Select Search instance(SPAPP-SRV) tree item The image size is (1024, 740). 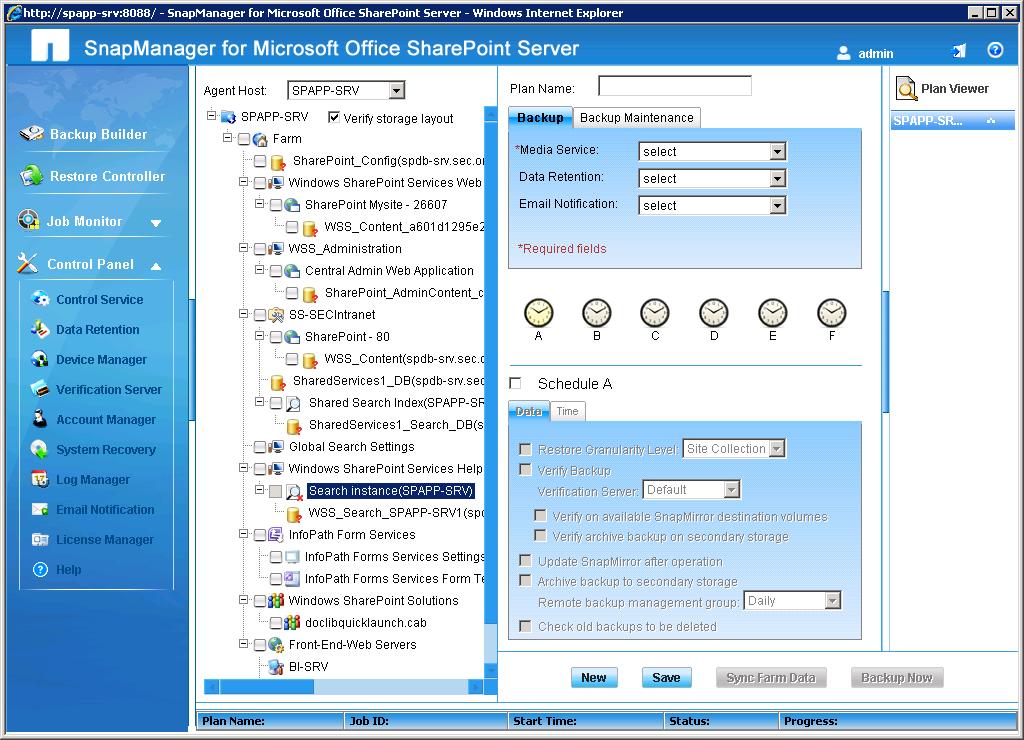[x=391, y=491]
